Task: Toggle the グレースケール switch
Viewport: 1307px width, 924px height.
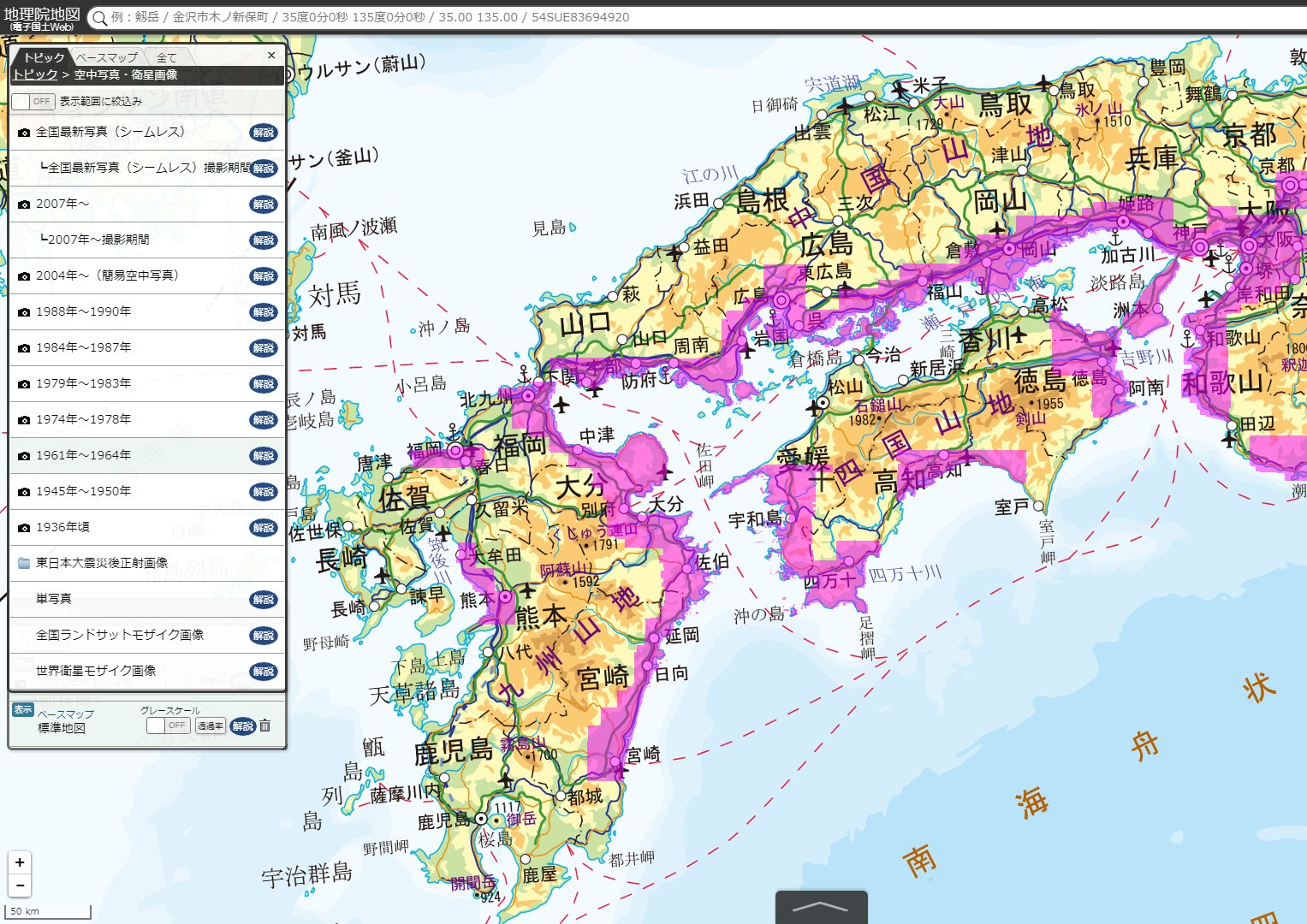Action: click(167, 726)
